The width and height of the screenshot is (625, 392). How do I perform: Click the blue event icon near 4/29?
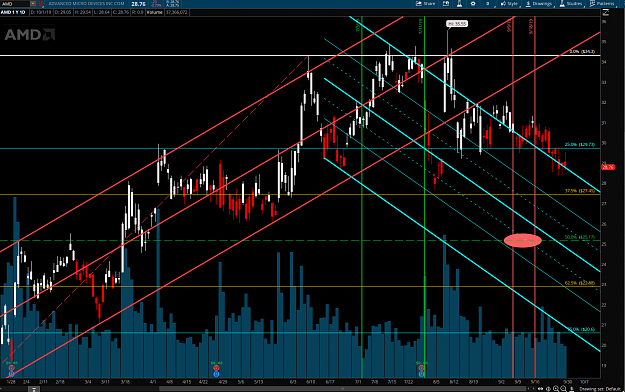216,374
